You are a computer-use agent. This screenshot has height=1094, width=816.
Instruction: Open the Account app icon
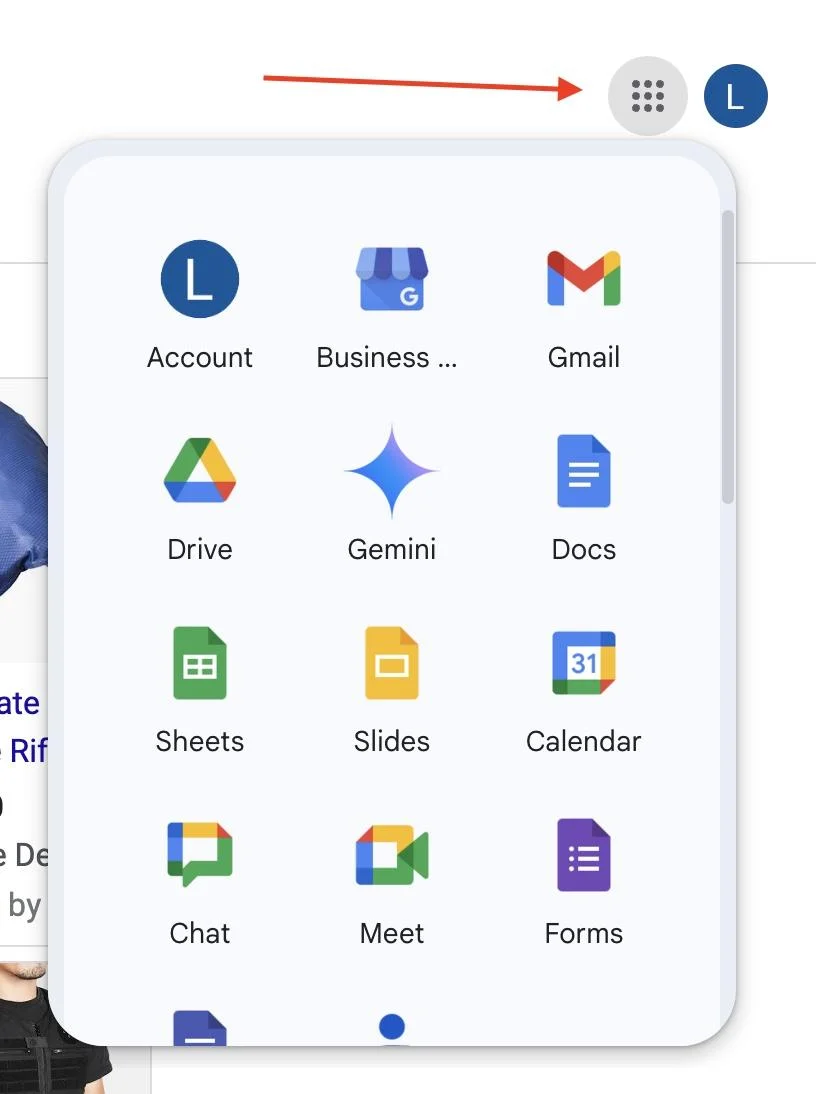(x=200, y=279)
